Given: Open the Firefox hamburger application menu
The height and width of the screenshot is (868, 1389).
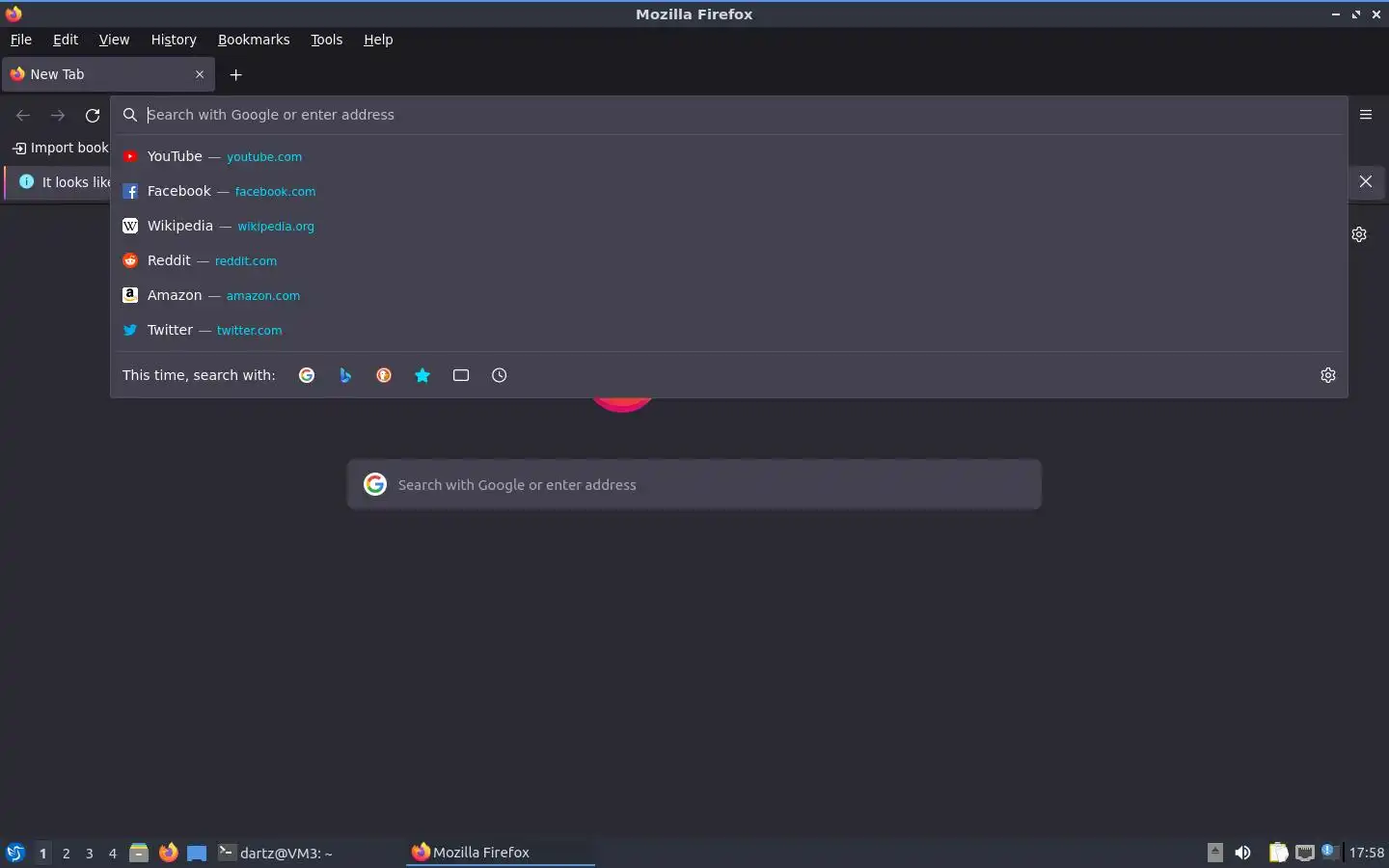Looking at the screenshot, I should tap(1366, 115).
